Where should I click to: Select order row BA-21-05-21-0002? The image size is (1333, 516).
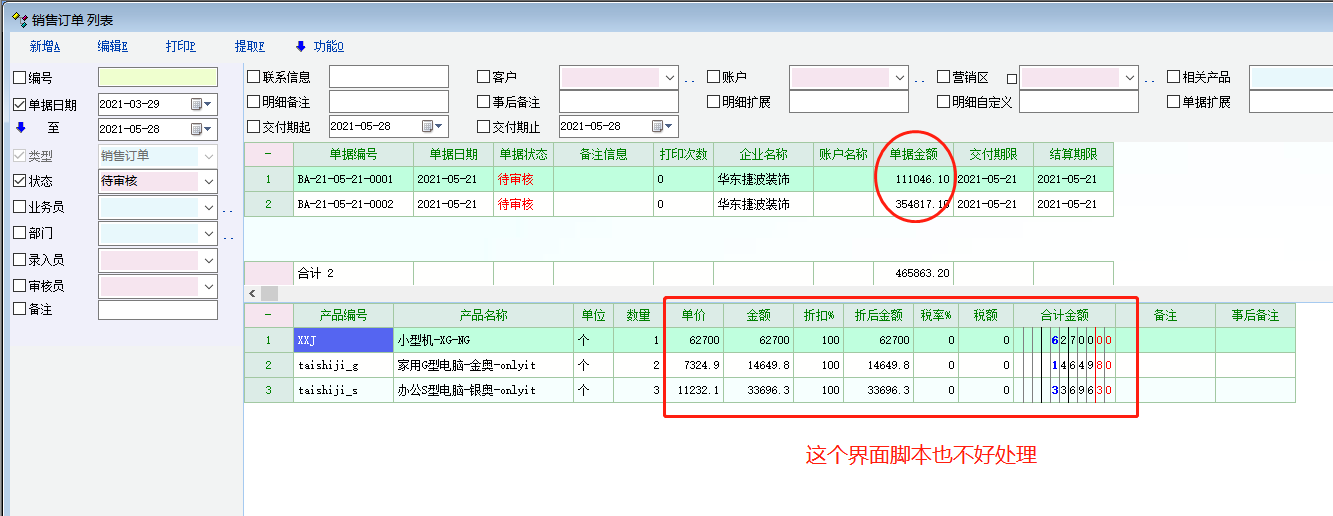coord(343,204)
